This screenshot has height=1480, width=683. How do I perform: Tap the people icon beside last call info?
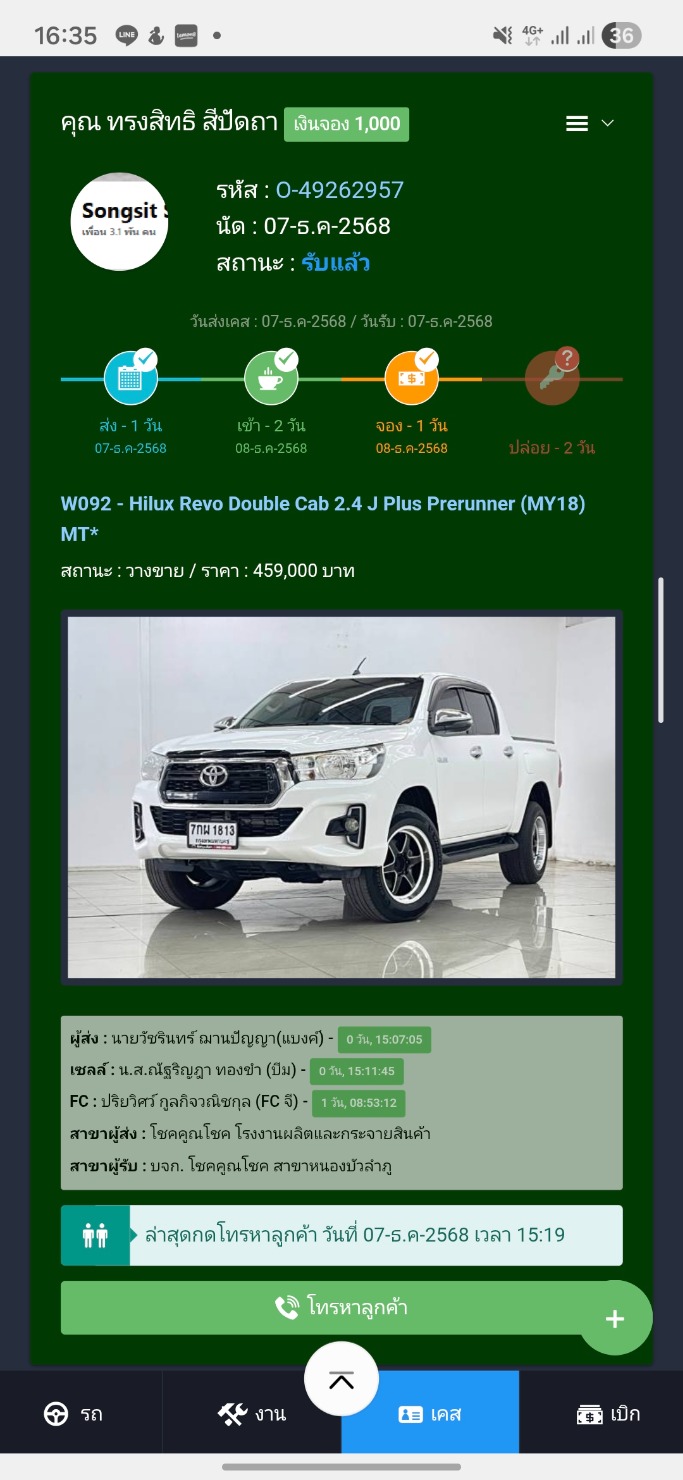pos(95,1235)
